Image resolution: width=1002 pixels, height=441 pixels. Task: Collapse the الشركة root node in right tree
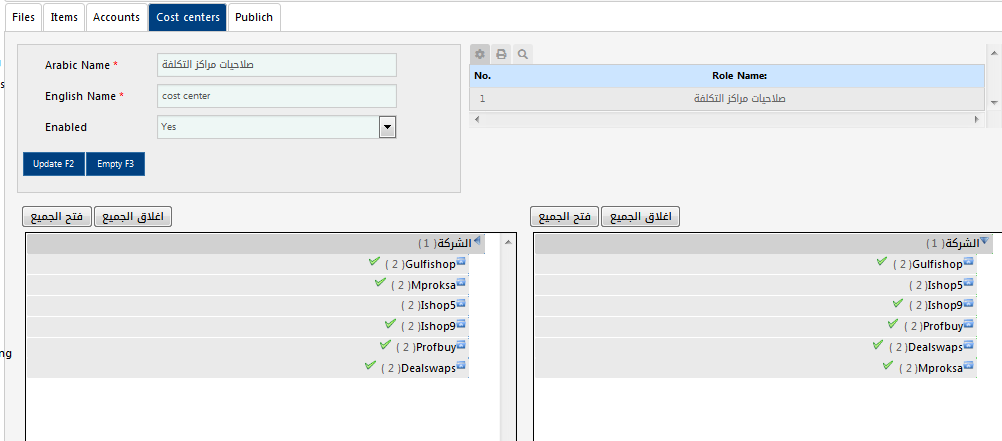tap(984, 242)
